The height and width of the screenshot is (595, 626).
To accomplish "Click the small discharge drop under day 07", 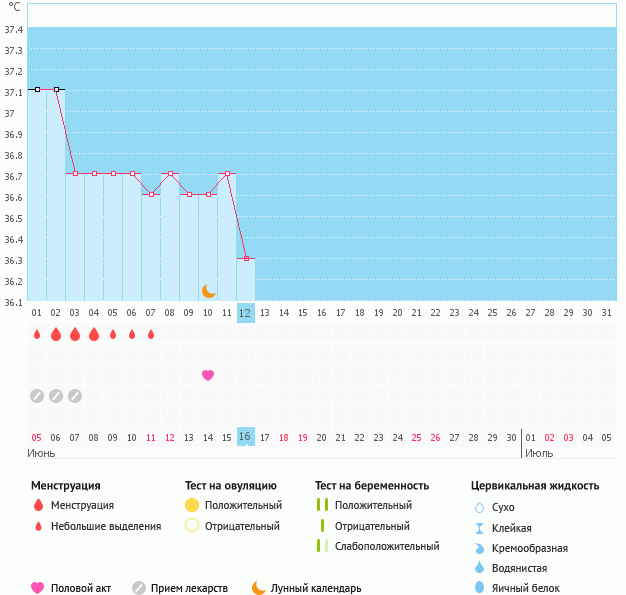I will (x=151, y=334).
